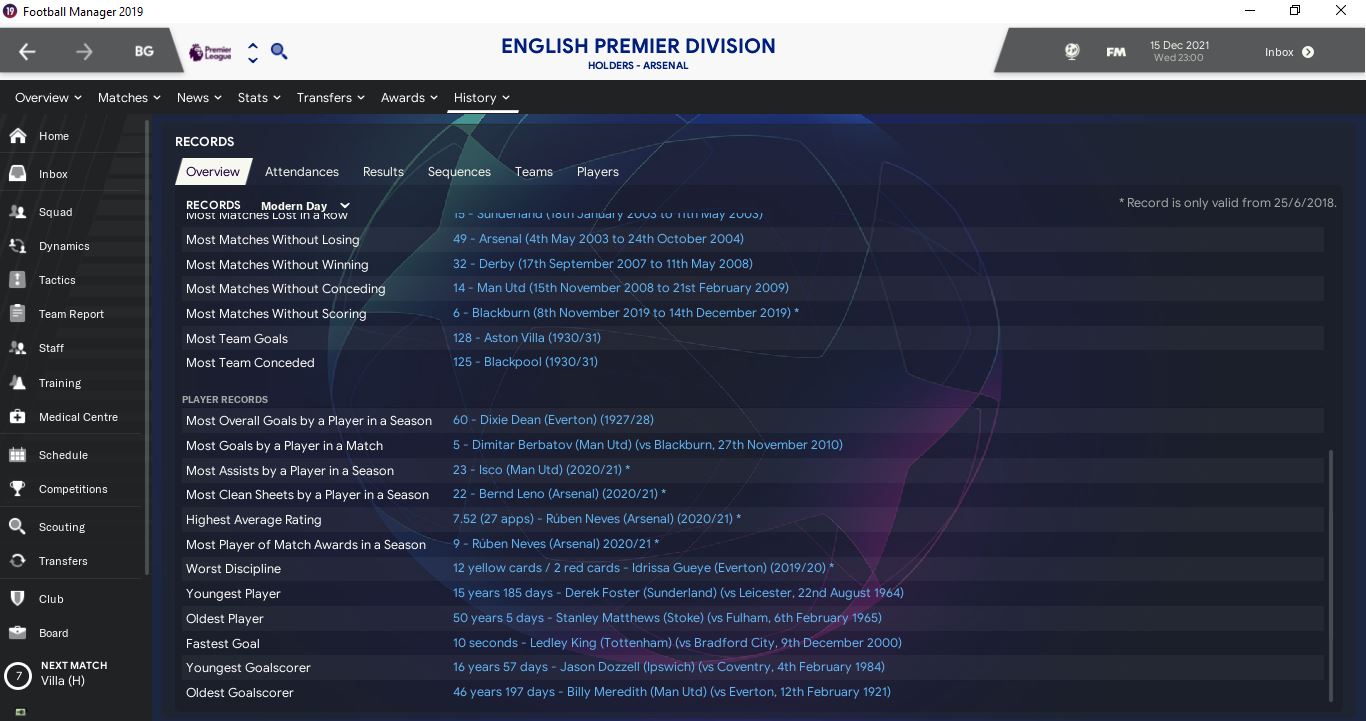
Task: Expand the Matches dropdown menu
Action: tap(130, 97)
